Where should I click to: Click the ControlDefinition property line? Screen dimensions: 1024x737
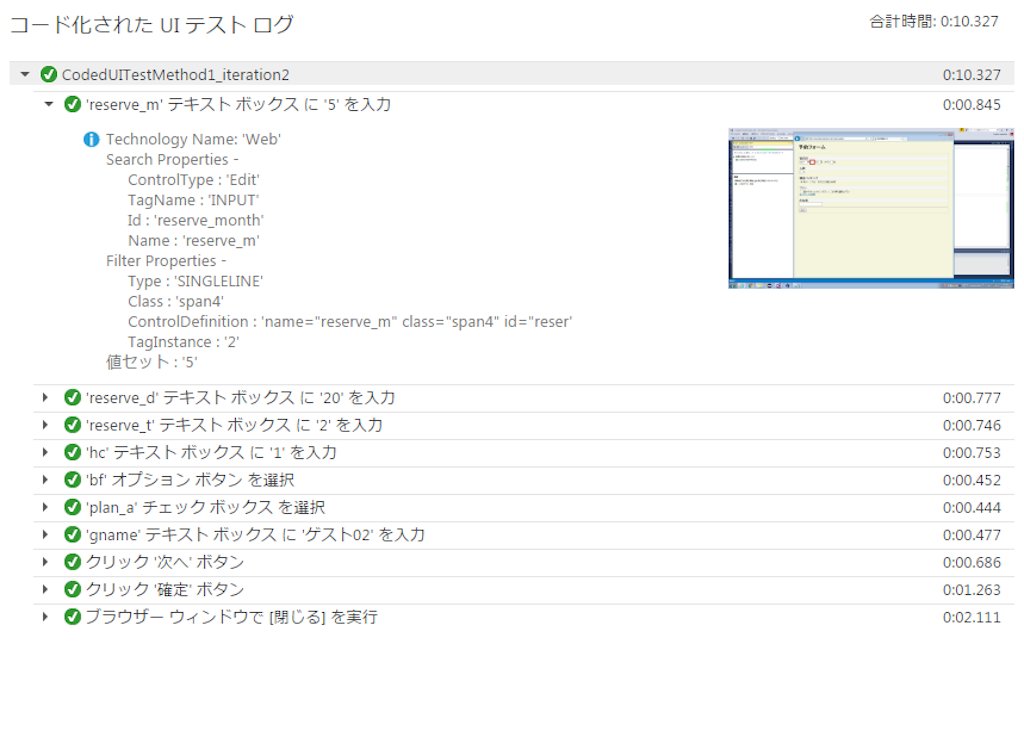(x=350, y=321)
